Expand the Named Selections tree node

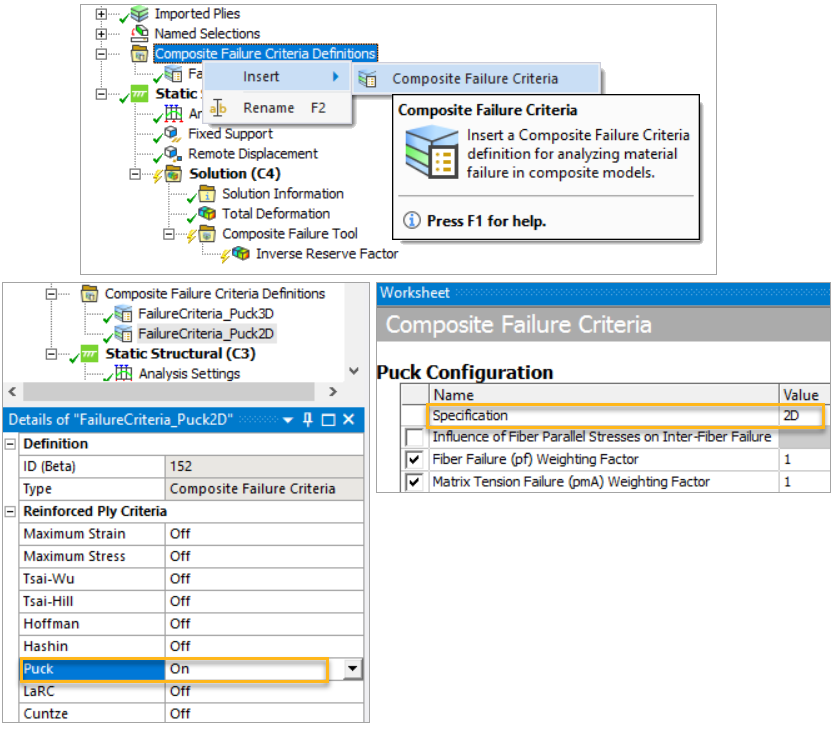[x=101, y=34]
